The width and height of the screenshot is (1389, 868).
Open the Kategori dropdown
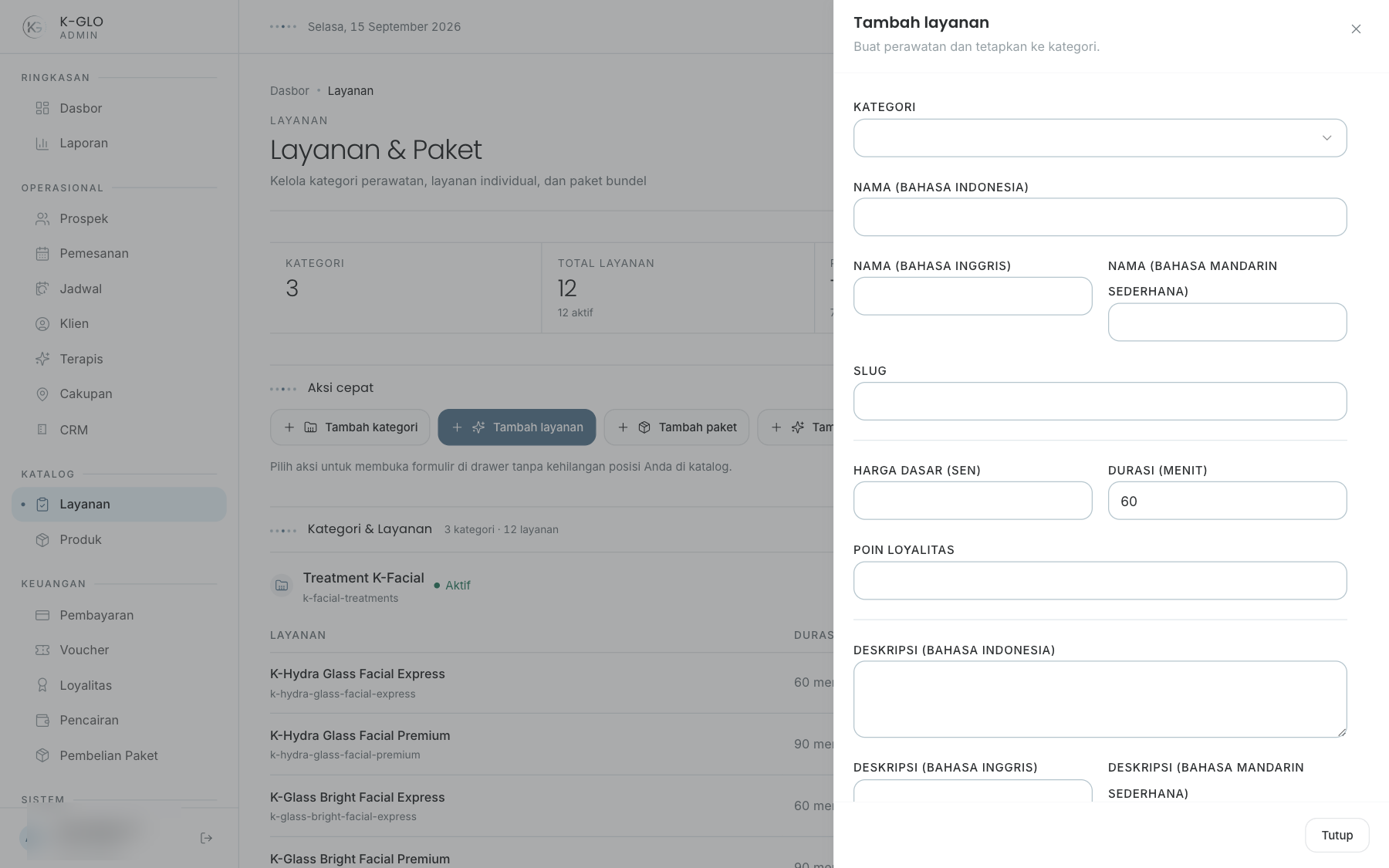click(x=1100, y=138)
